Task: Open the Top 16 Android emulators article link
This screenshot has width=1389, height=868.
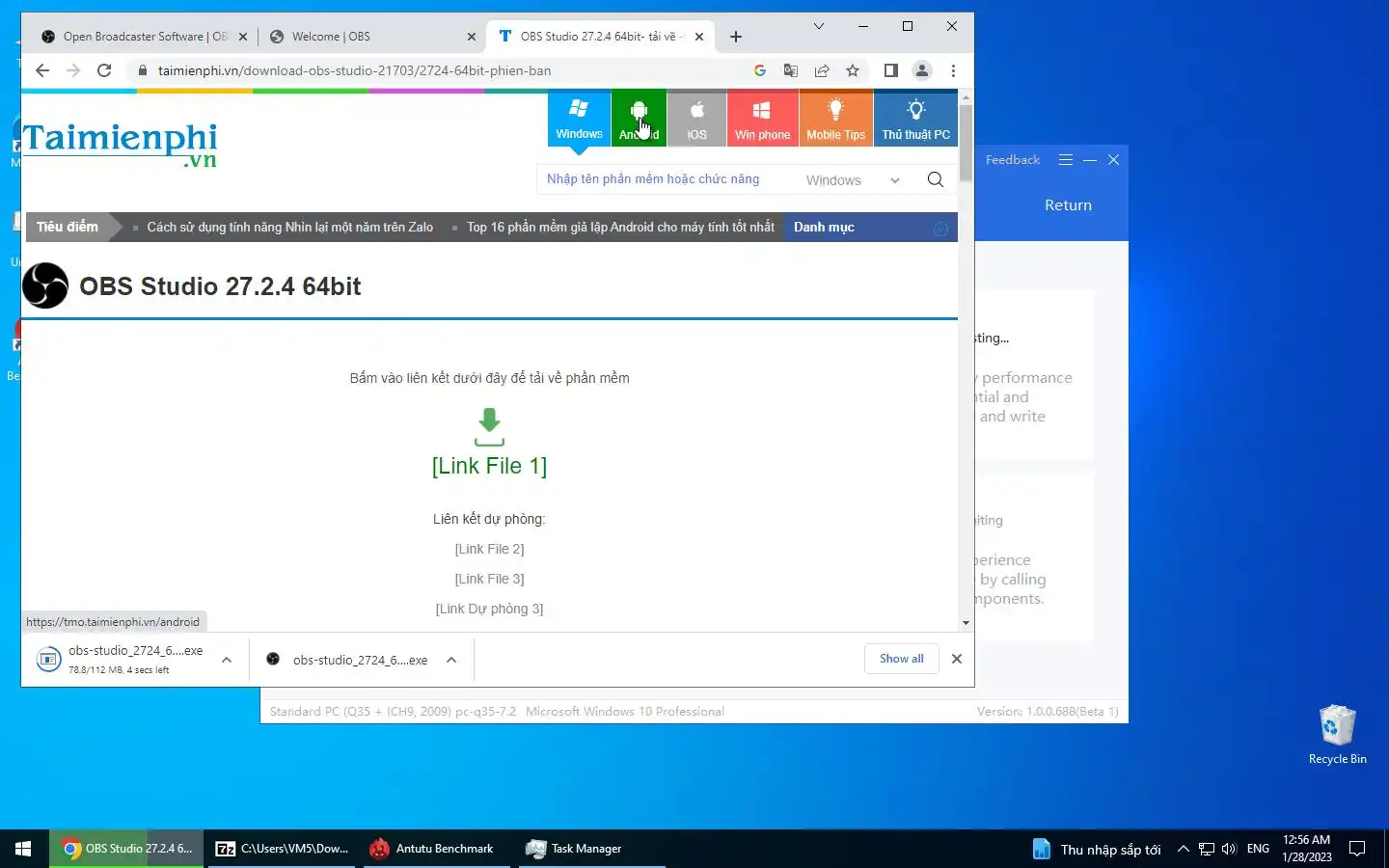Action: coord(620,228)
